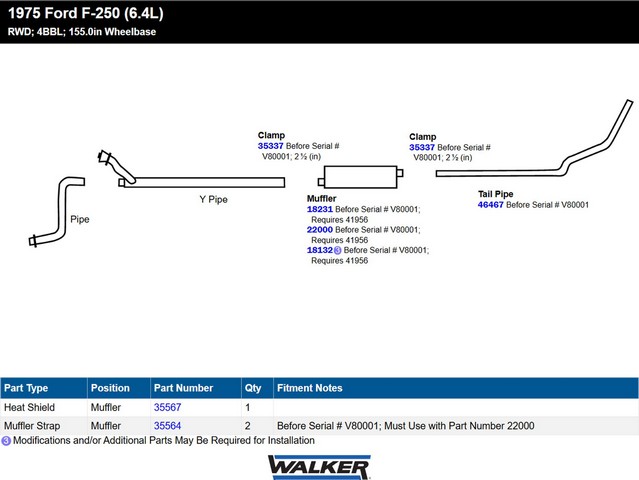This screenshot has height=480, width=639.
Task: Click the footnote 3 icon below the table
Action: (6, 440)
